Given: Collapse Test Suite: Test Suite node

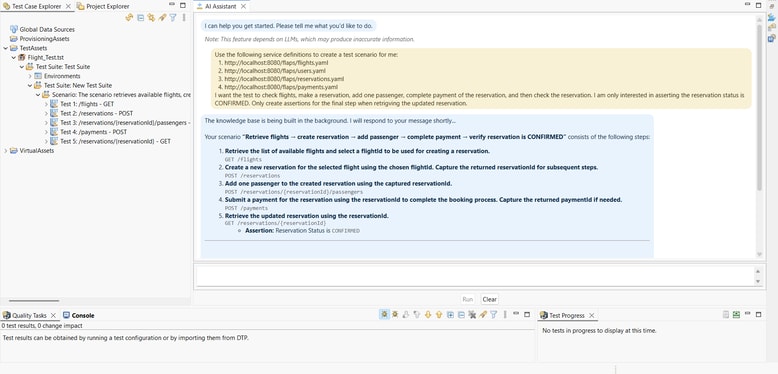Looking at the screenshot, I should 22,66.
